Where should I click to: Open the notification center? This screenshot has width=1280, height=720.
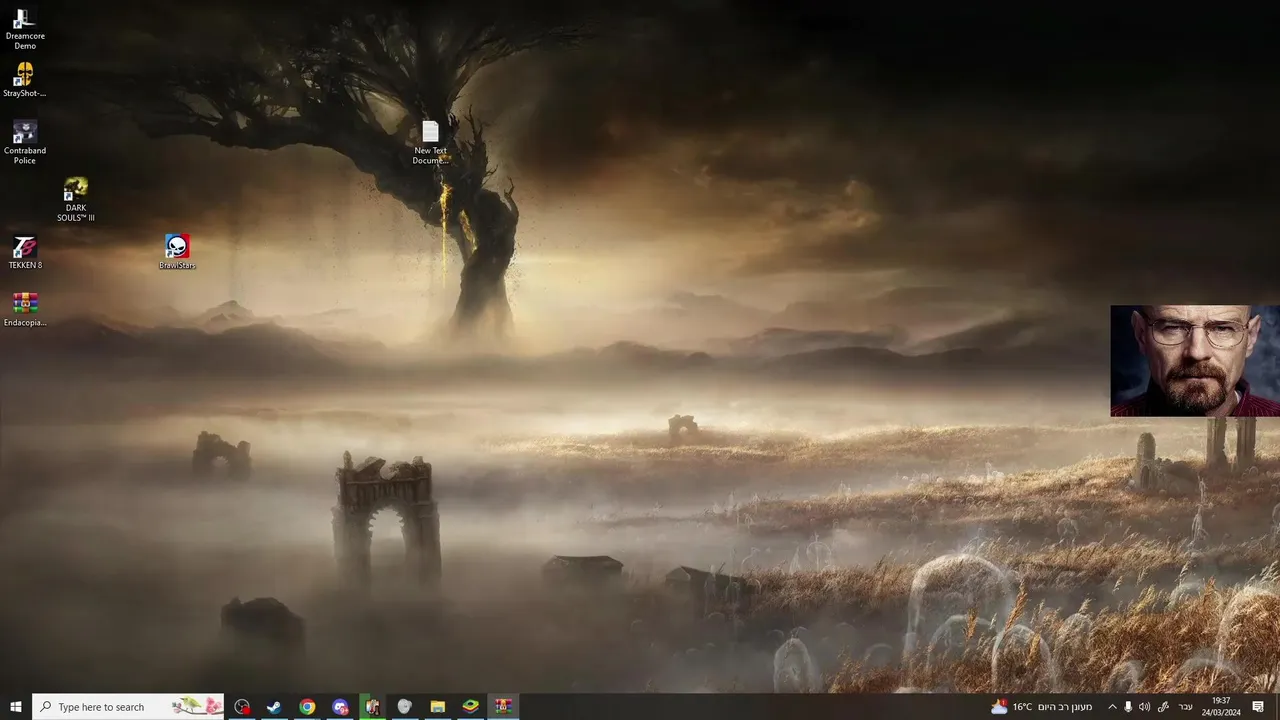click(x=1258, y=707)
